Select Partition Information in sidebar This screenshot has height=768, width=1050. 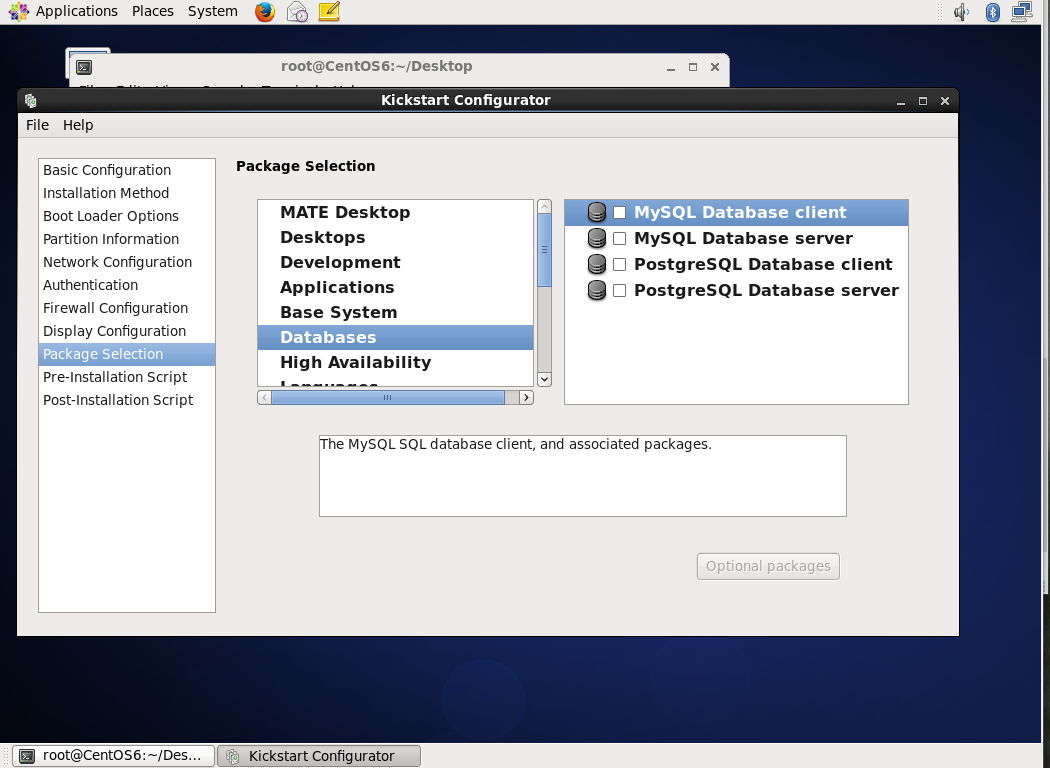coord(127,239)
